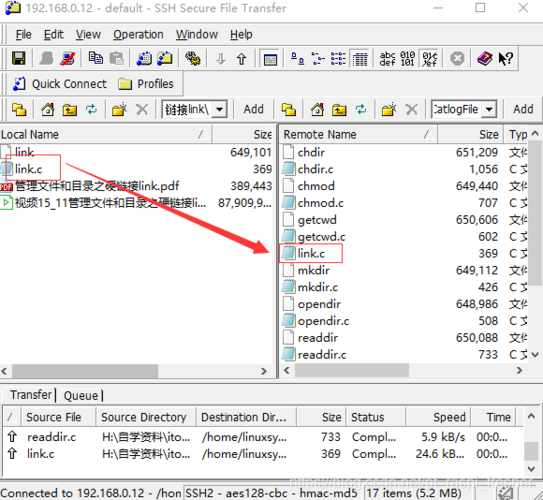Select Small Icons view mode
This screenshot has height=500, width=543.
pyautogui.click(x=318, y=58)
